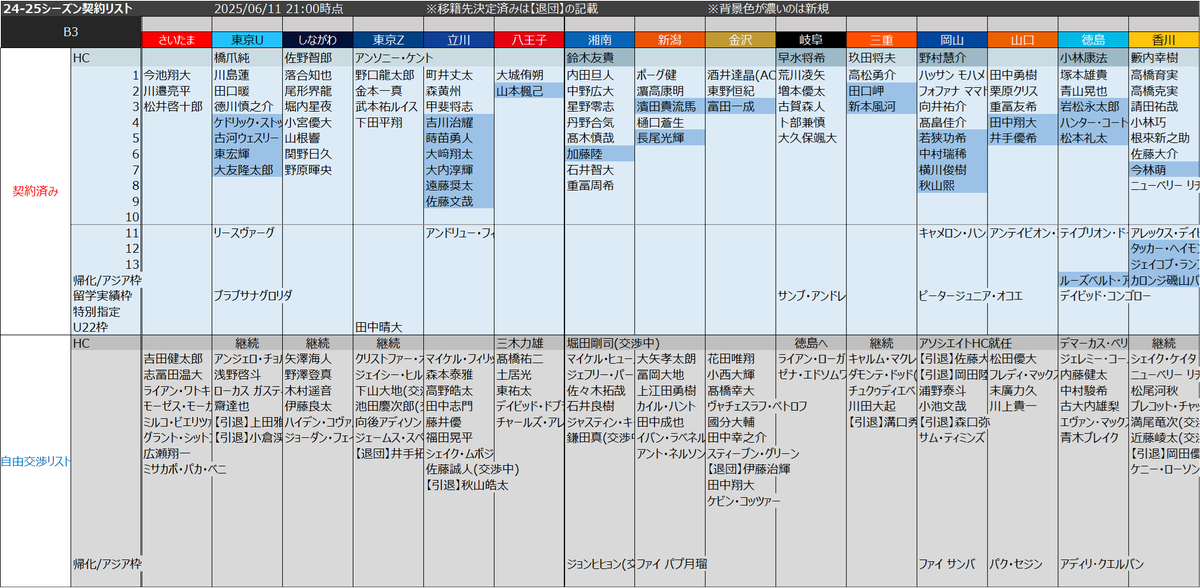Click the black 岐阜 team header
Viewport: 1200px width, 588px height.
pos(810,40)
